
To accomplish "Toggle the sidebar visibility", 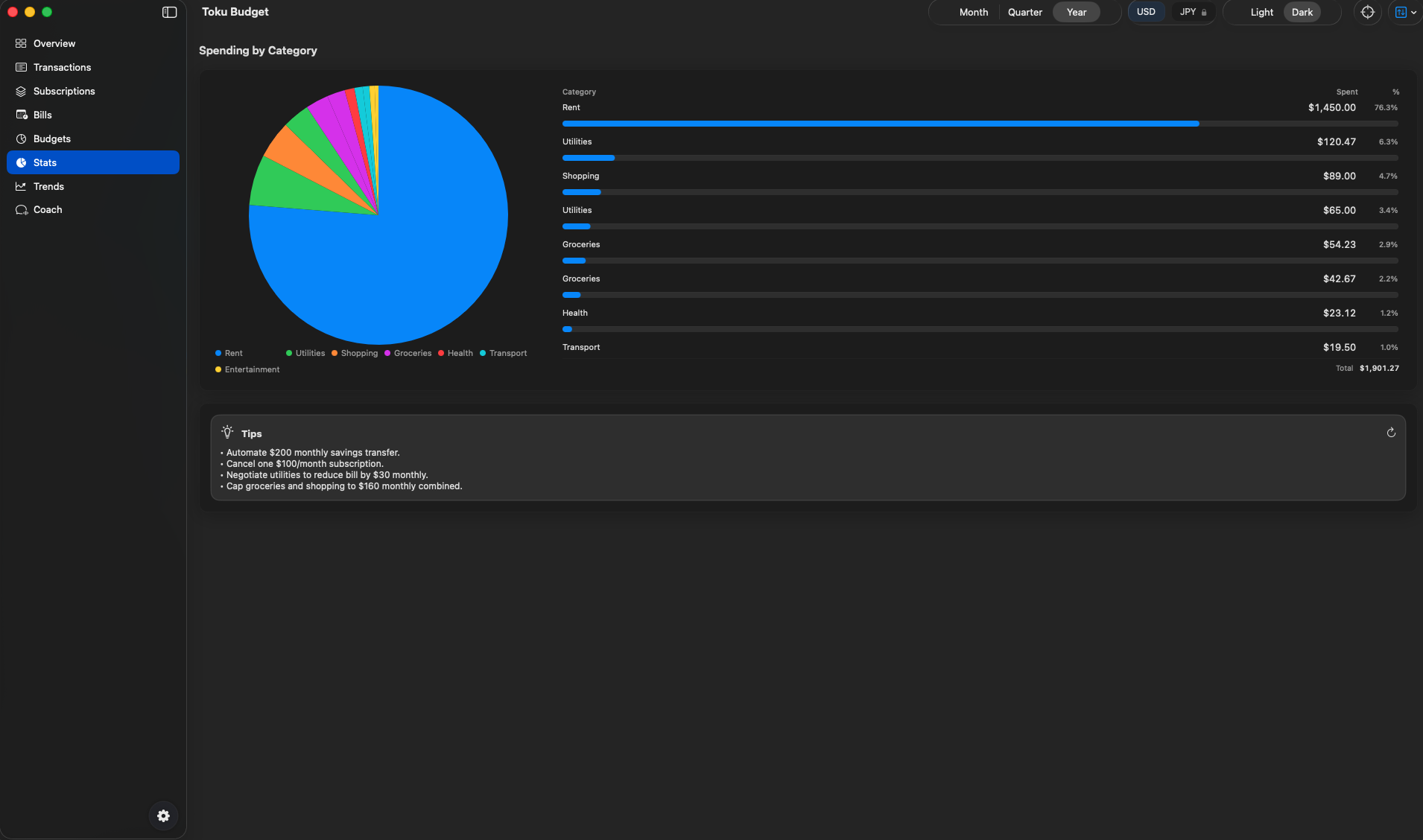I will (170, 12).
